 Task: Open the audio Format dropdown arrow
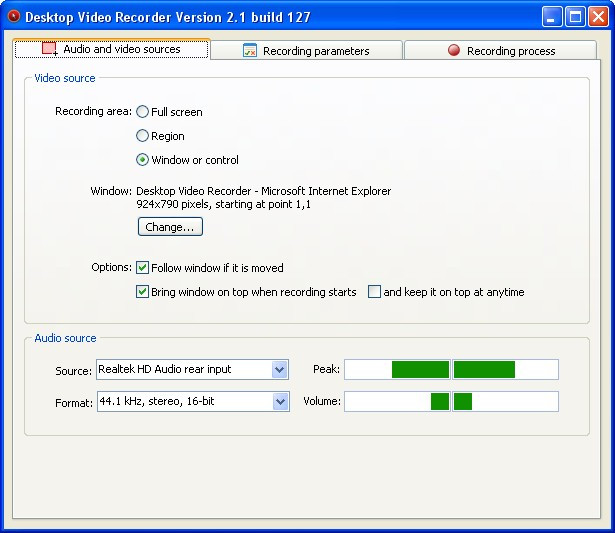point(280,402)
